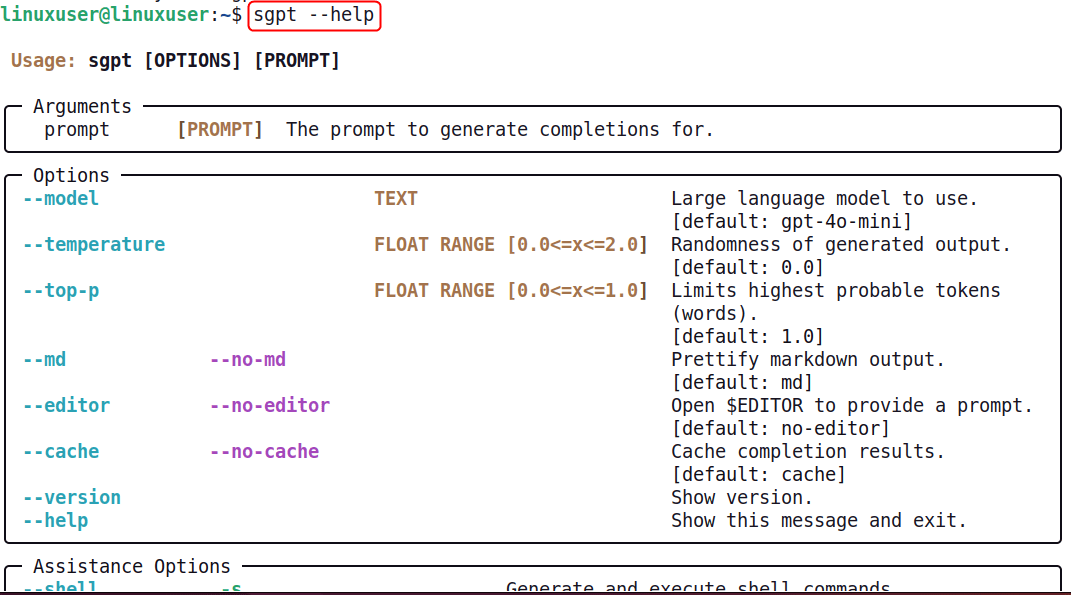Click the 'Show this message and exit.' description
The width and height of the screenshot is (1071, 595).
819,520
